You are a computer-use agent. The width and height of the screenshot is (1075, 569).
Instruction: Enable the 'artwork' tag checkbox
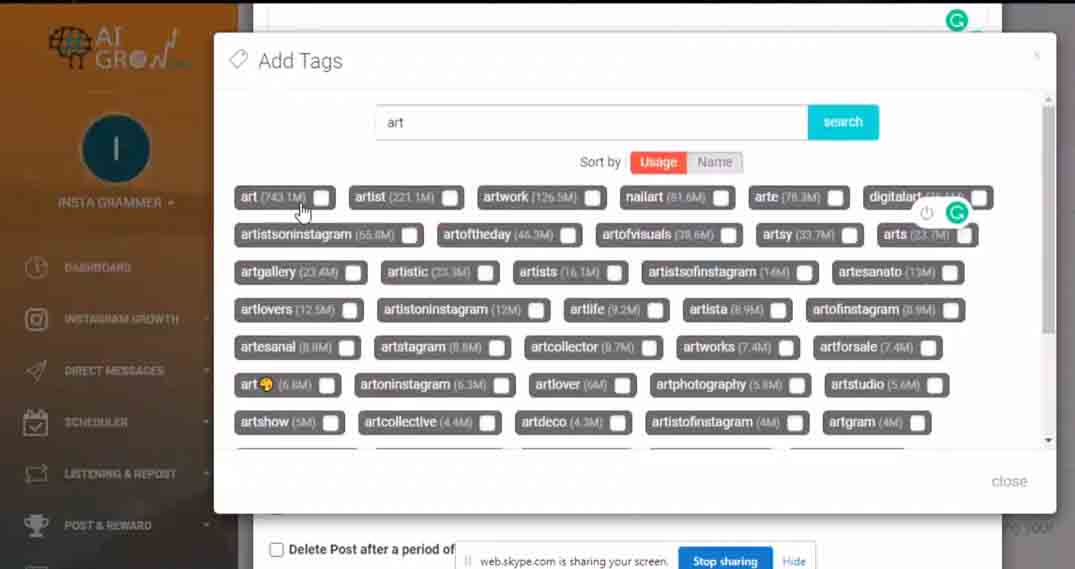point(593,198)
